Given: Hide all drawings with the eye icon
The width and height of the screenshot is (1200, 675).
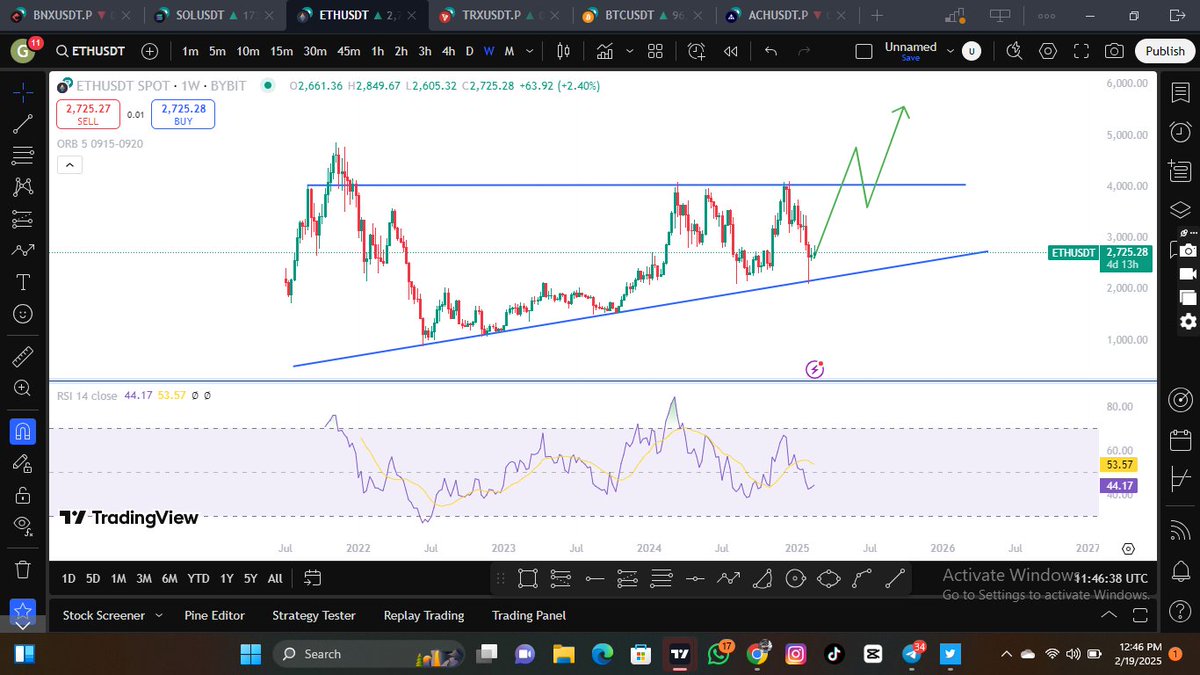Looking at the screenshot, I should [x=23, y=525].
